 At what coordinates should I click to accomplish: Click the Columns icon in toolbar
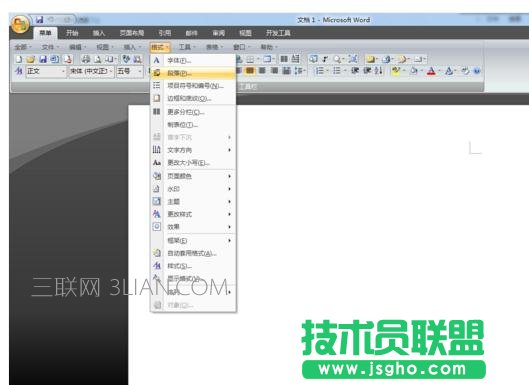click(284, 59)
